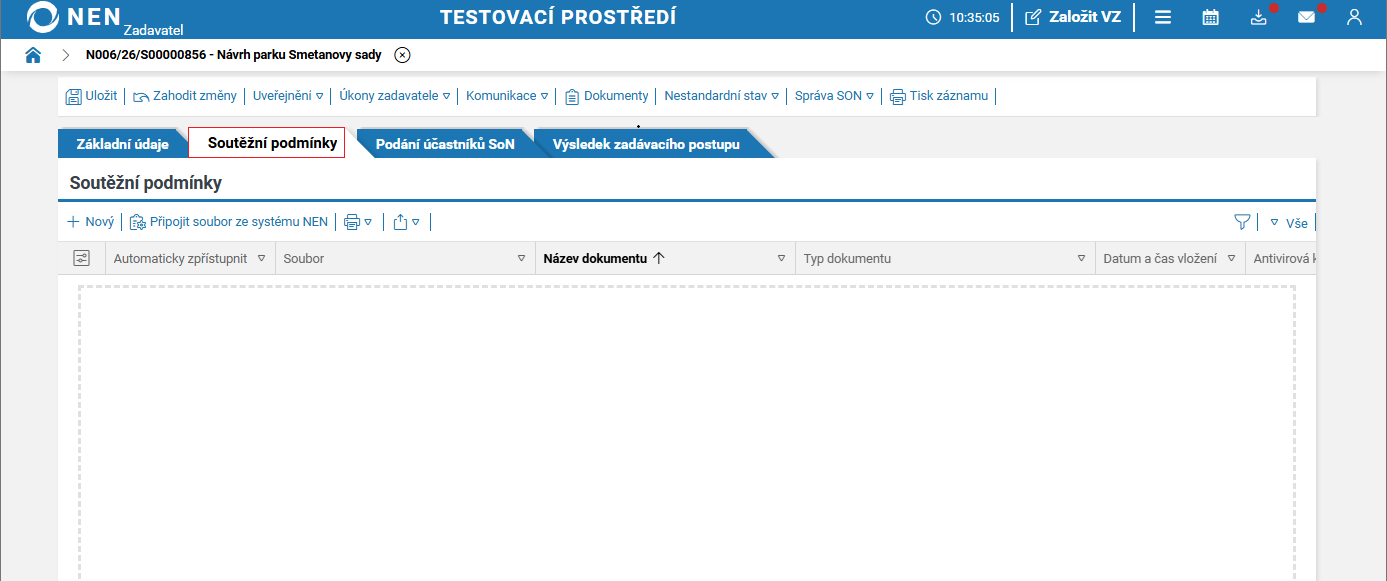
Task: Sort by Typ dokumentu column header
Action: point(846,258)
